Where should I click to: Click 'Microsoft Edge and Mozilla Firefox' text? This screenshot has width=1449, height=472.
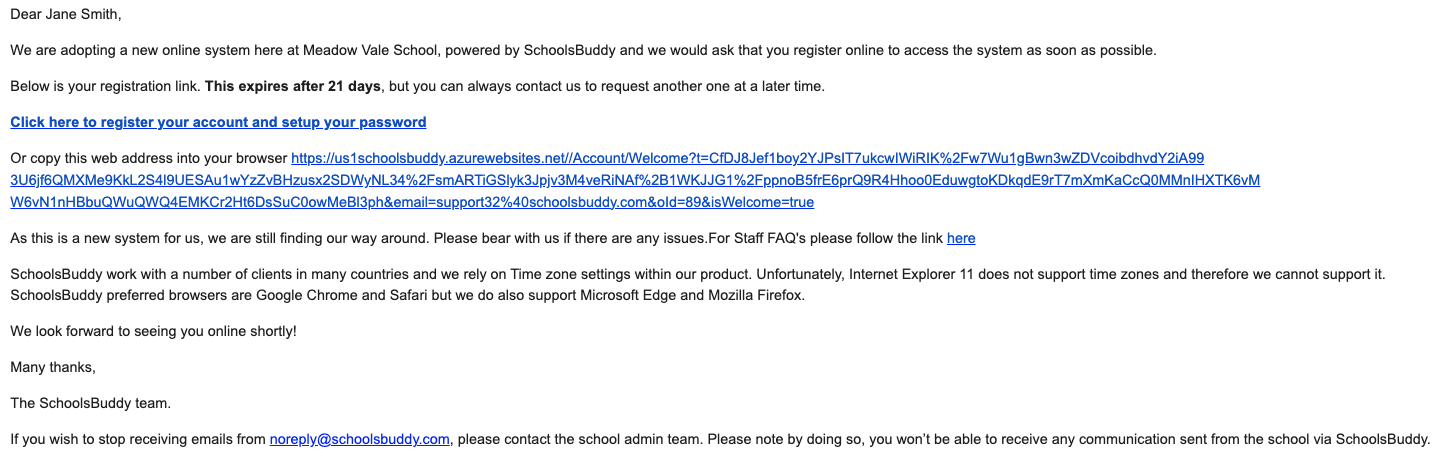pyautogui.click(x=690, y=295)
